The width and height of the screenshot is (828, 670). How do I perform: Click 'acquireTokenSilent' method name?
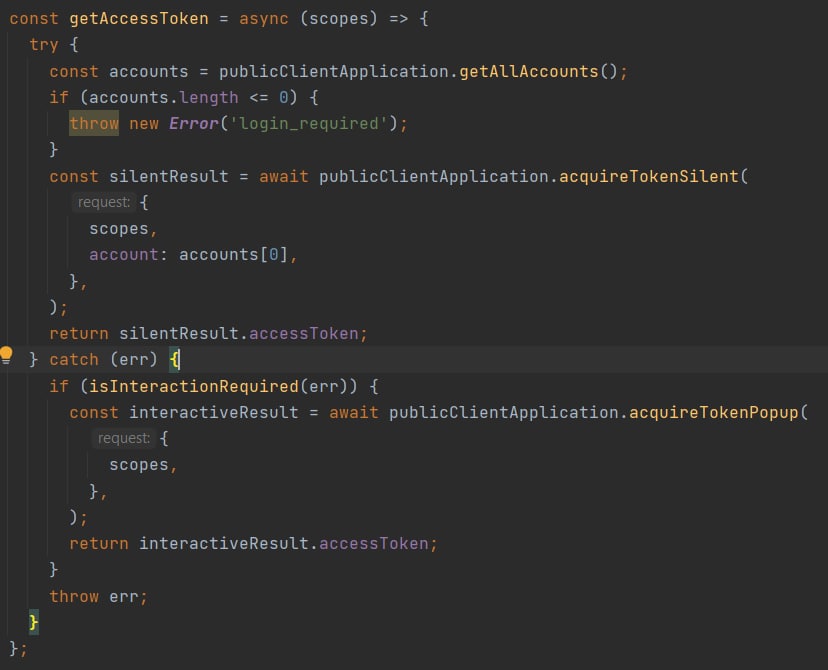(648, 176)
